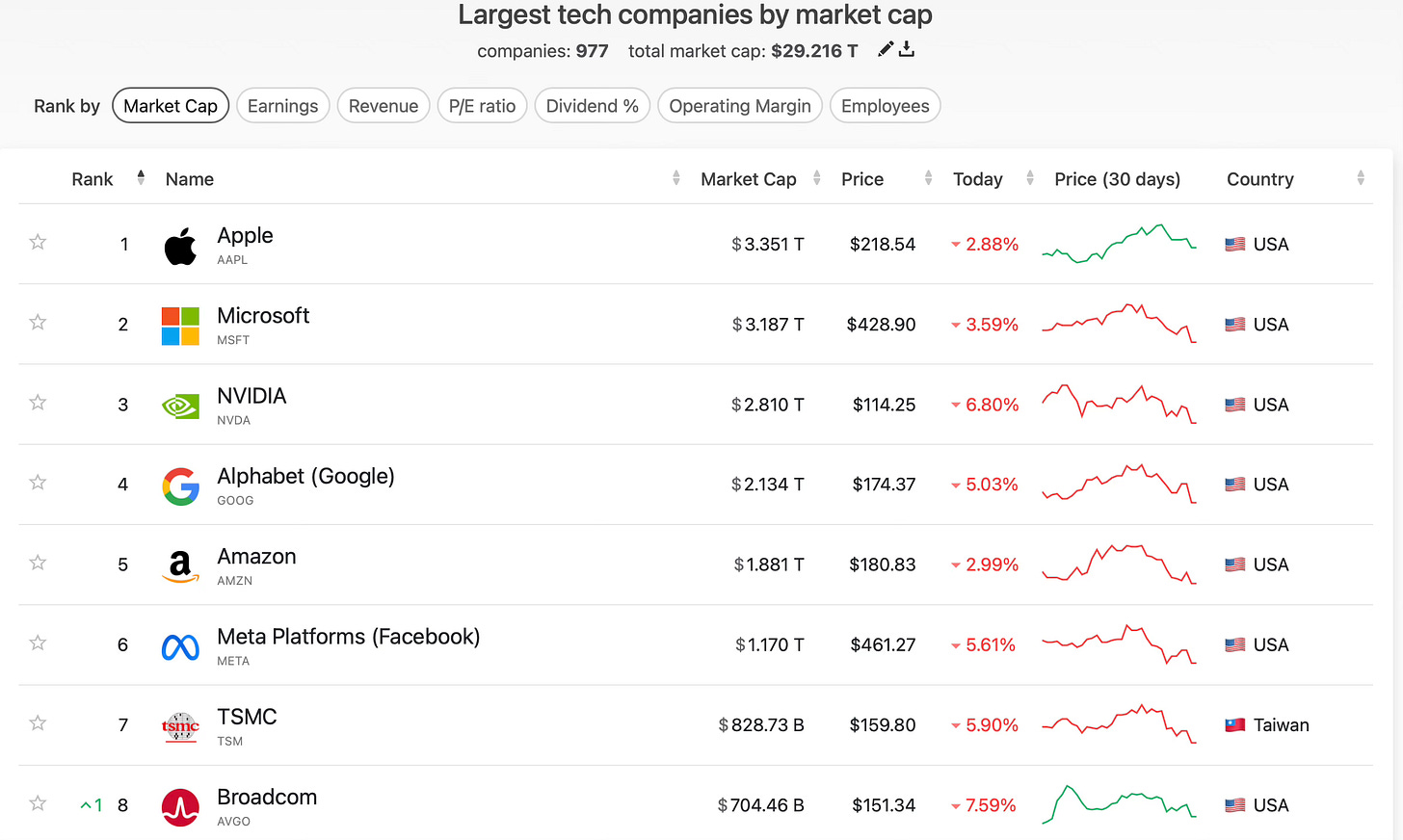The image size is (1403, 840).
Task: Open the NVIDIA company link
Action: click(x=251, y=396)
